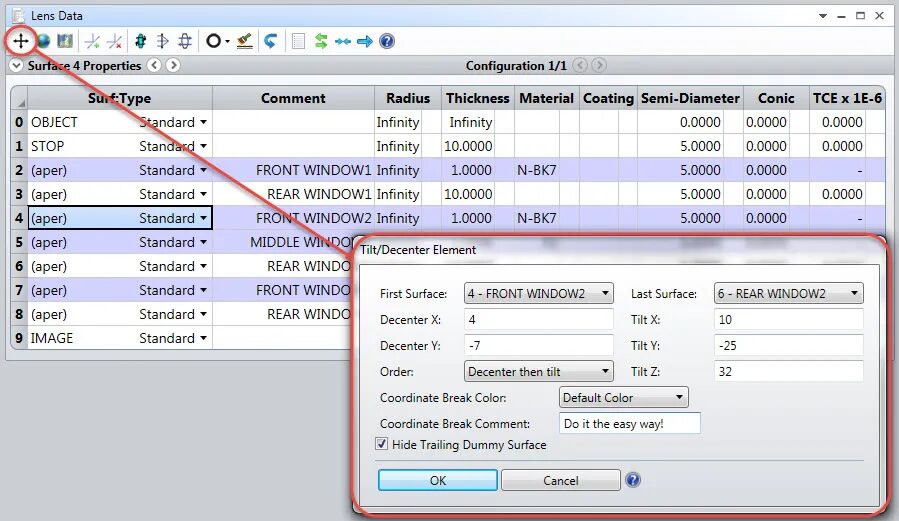Open the Last Surface dropdown
The height and width of the screenshot is (521, 899).
tap(788, 293)
